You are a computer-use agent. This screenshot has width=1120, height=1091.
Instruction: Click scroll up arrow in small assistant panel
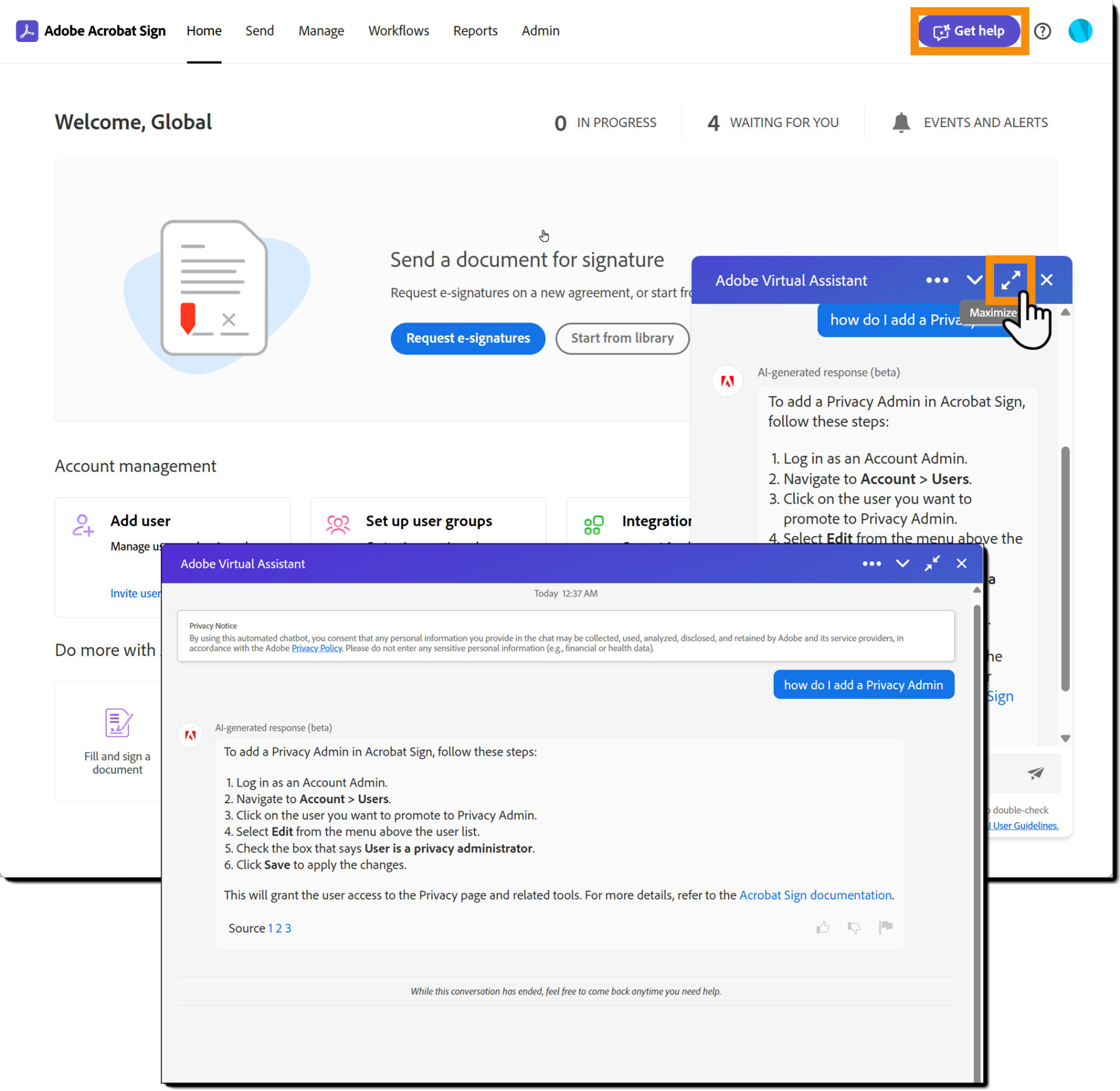(1065, 312)
